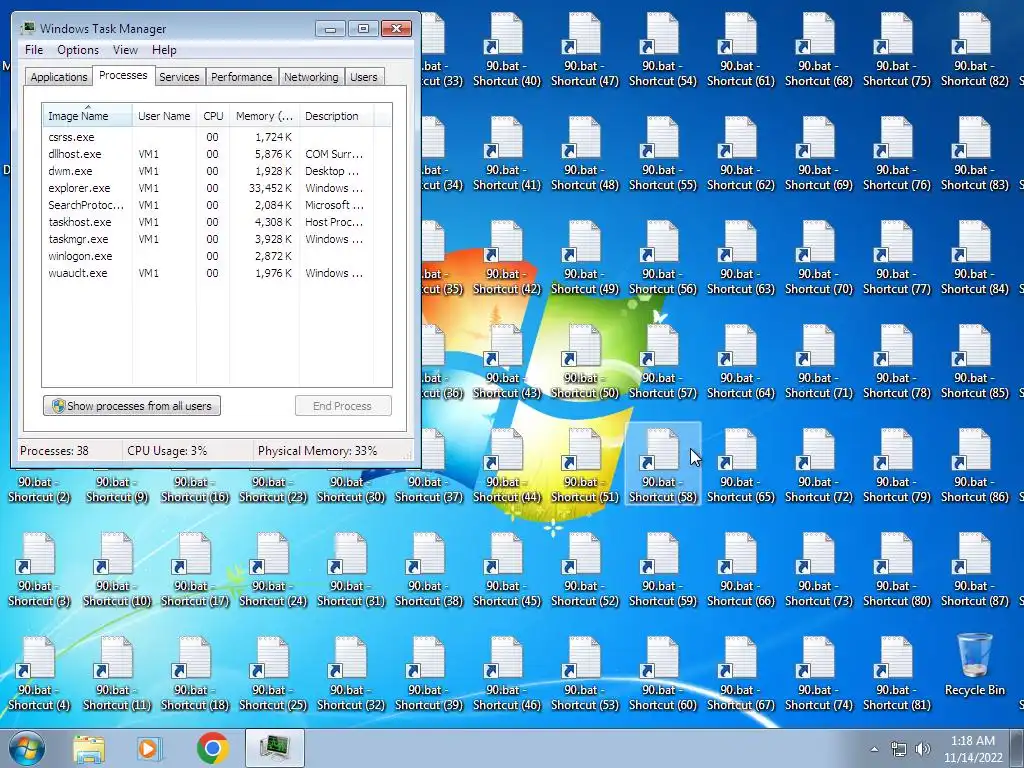Select desktop icon 90.bat Shortcut (32)
Image resolution: width=1024 pixels, height=768 pixels.
(x=351, y=674)
